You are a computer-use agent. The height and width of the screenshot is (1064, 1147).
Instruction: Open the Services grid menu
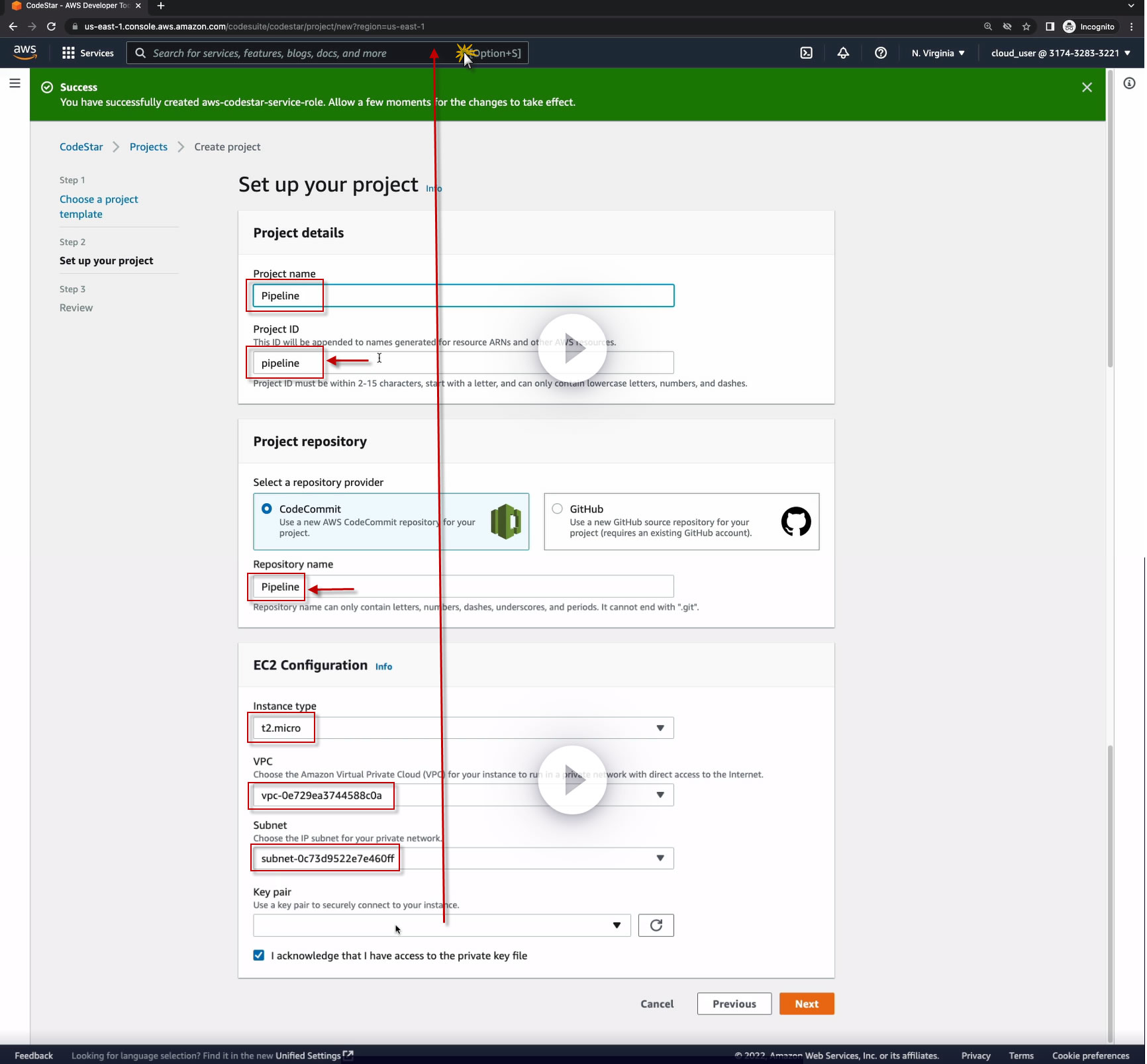point(87,53)
